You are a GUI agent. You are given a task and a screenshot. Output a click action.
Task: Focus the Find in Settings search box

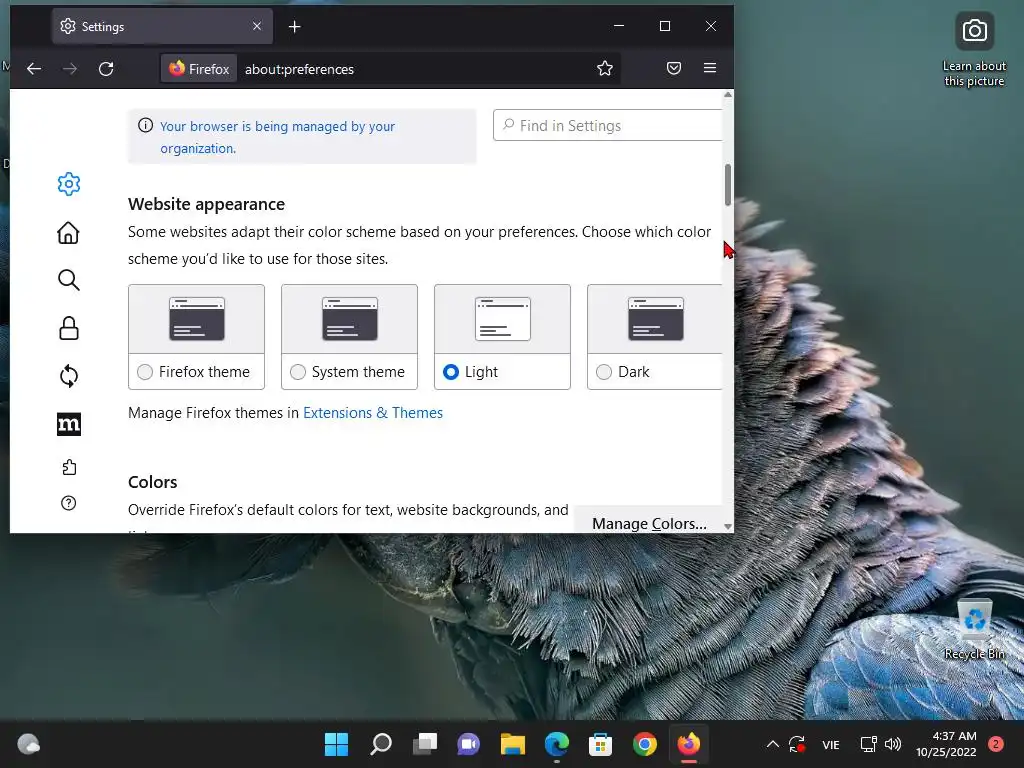[x=608, y=125]
